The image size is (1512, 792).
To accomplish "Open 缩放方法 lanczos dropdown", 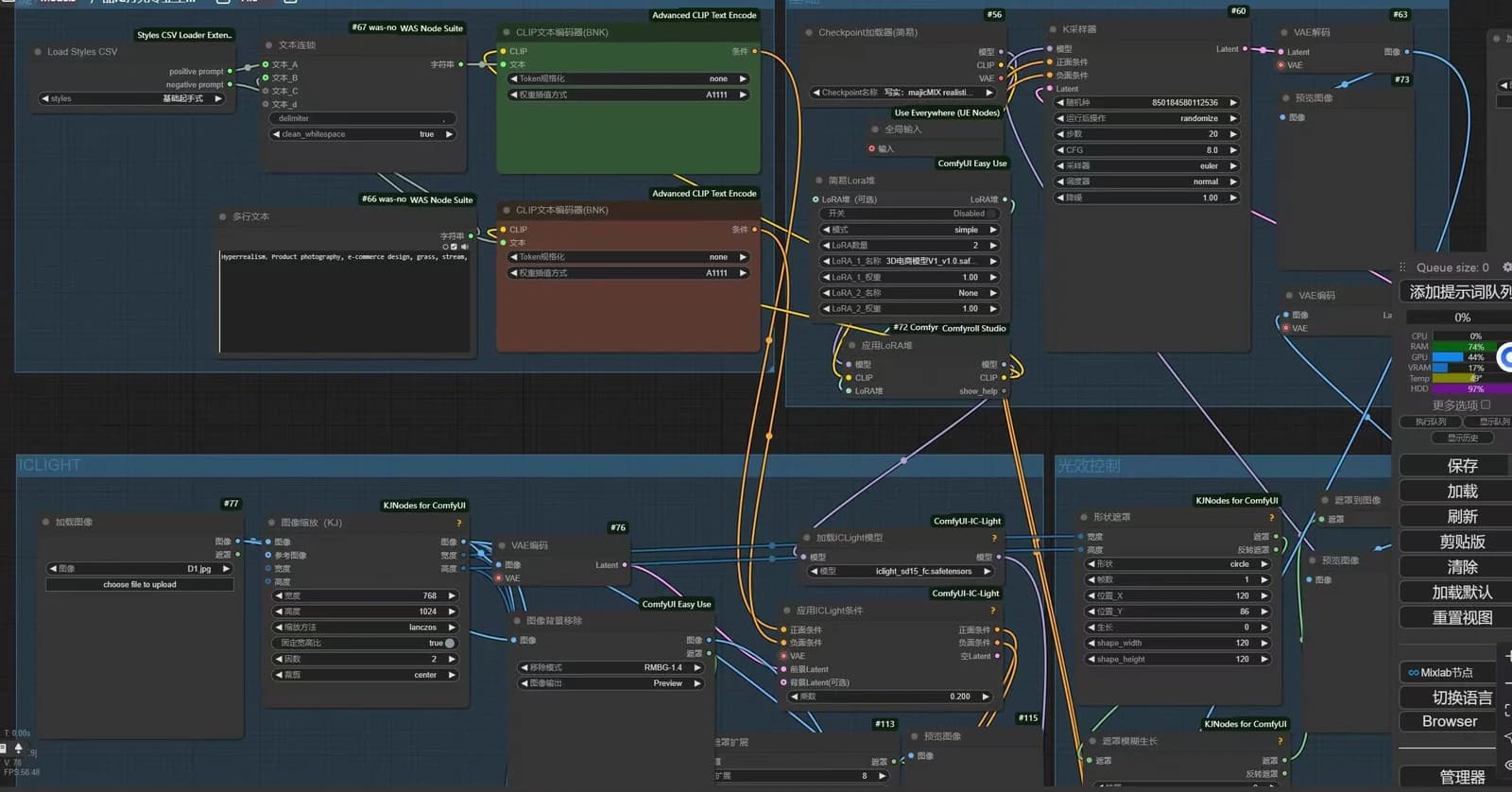I will pos(365,628).
